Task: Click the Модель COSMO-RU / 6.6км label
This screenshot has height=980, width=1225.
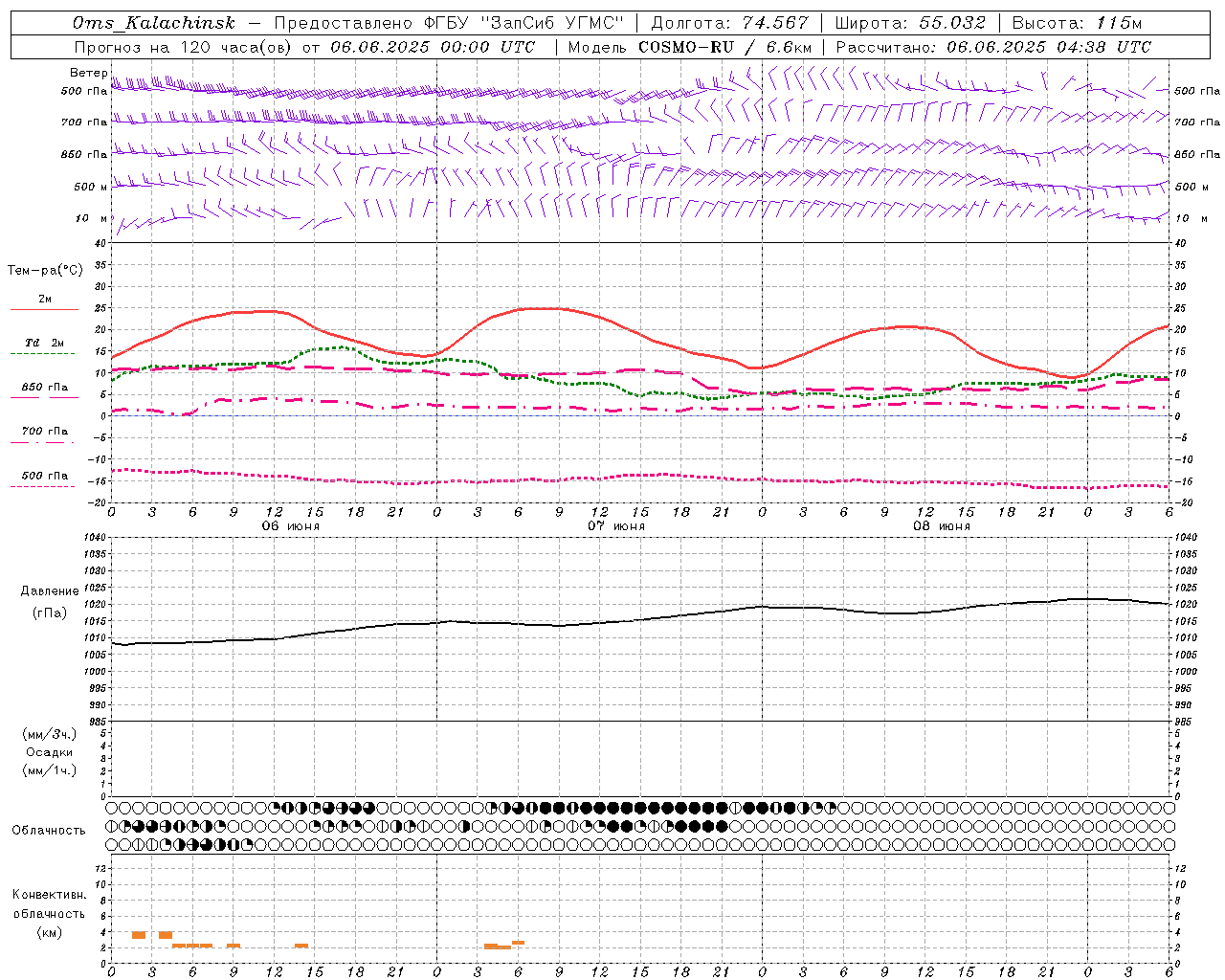Action: (x=690, y=47)
